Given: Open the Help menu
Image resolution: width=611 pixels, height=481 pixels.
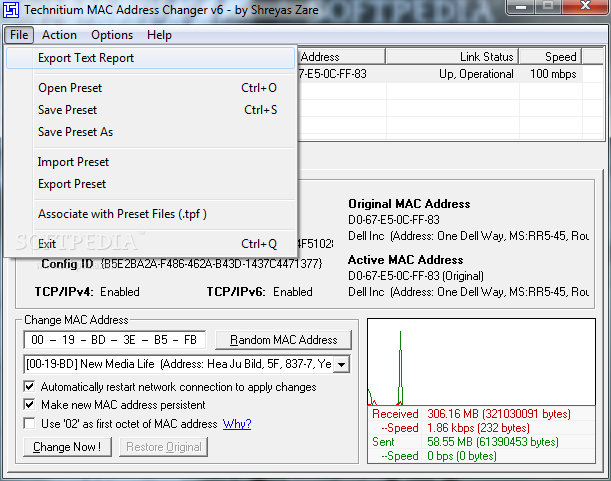Looking at the screenshot, I should tap(159, 35).
